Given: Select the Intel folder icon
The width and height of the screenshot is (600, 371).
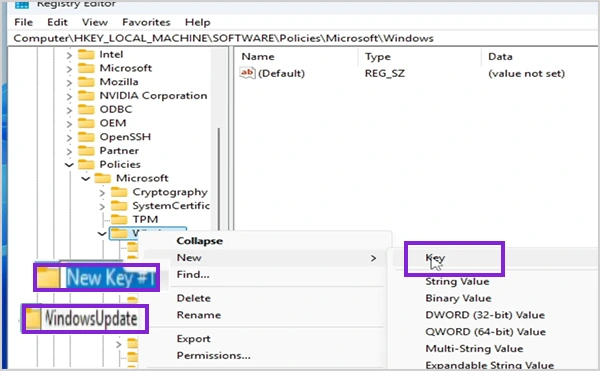Looking at the screenshot, I should 86,54.
